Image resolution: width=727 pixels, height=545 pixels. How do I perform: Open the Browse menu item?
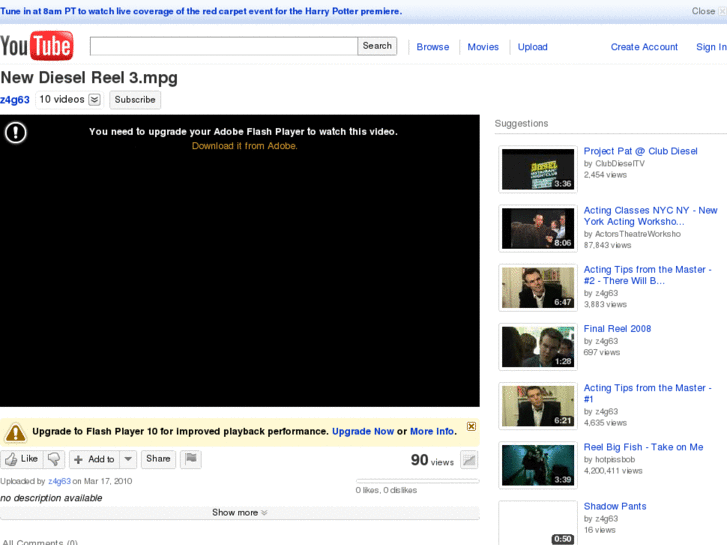(x=433, y=47)
